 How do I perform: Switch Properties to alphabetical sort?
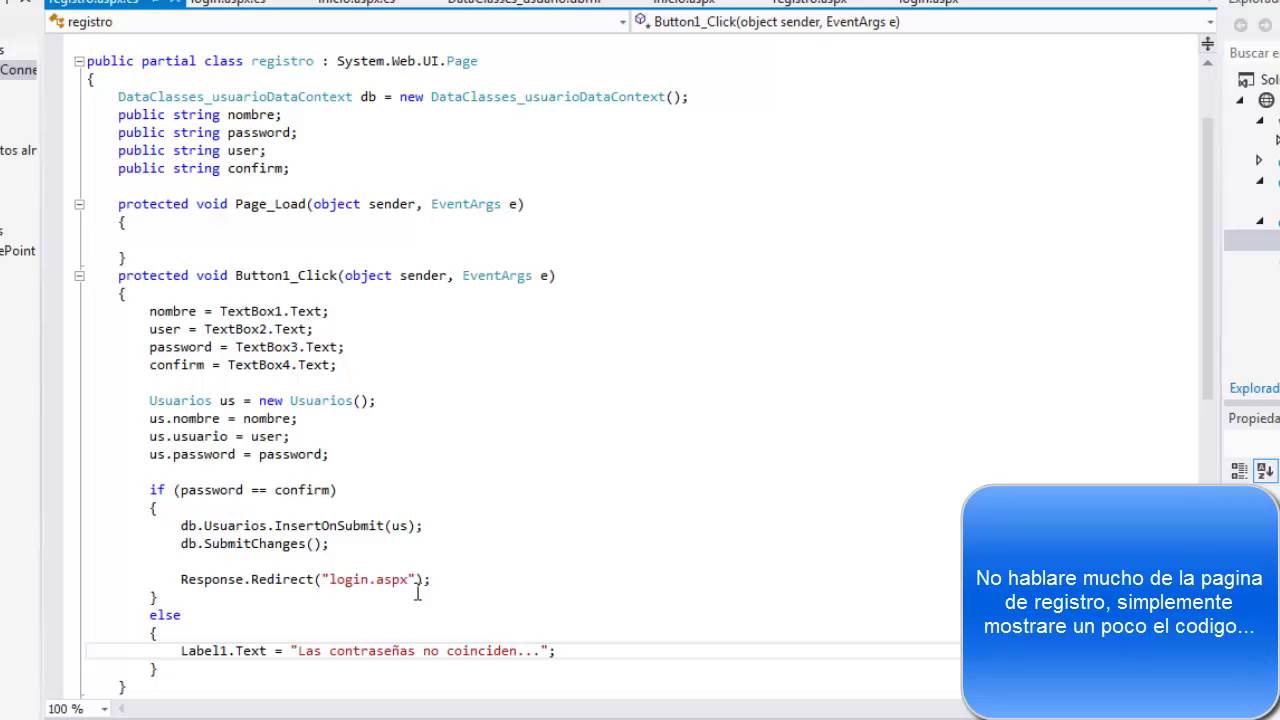[1265, 471]
